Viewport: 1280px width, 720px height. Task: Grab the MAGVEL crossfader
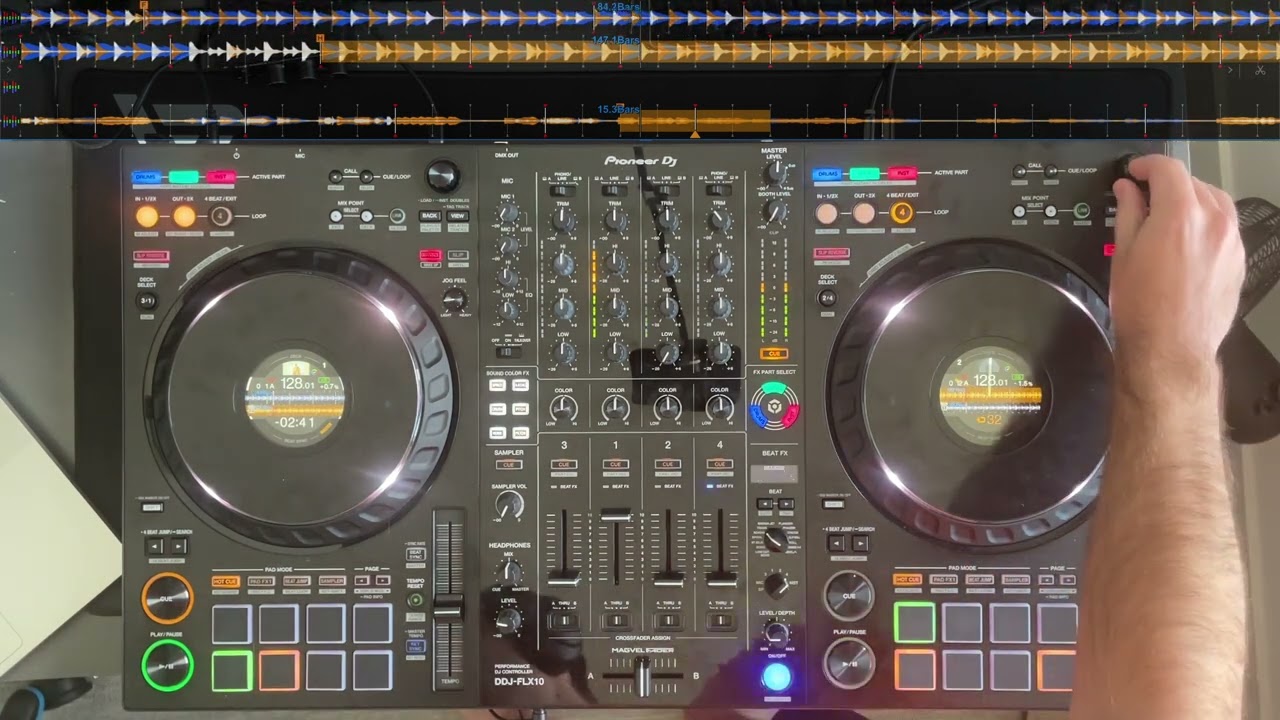pos(643,677)
